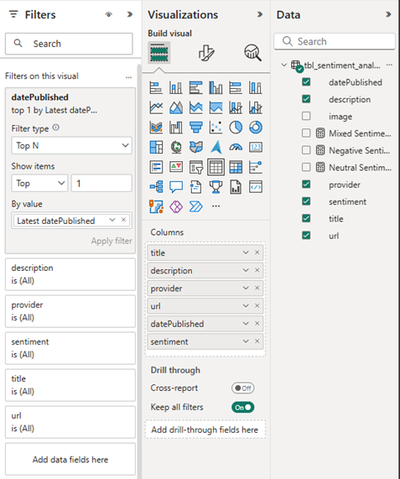Remove Latest datePublished from By value
This screenshot has height=479, width=400.
[x=123, y=220]
